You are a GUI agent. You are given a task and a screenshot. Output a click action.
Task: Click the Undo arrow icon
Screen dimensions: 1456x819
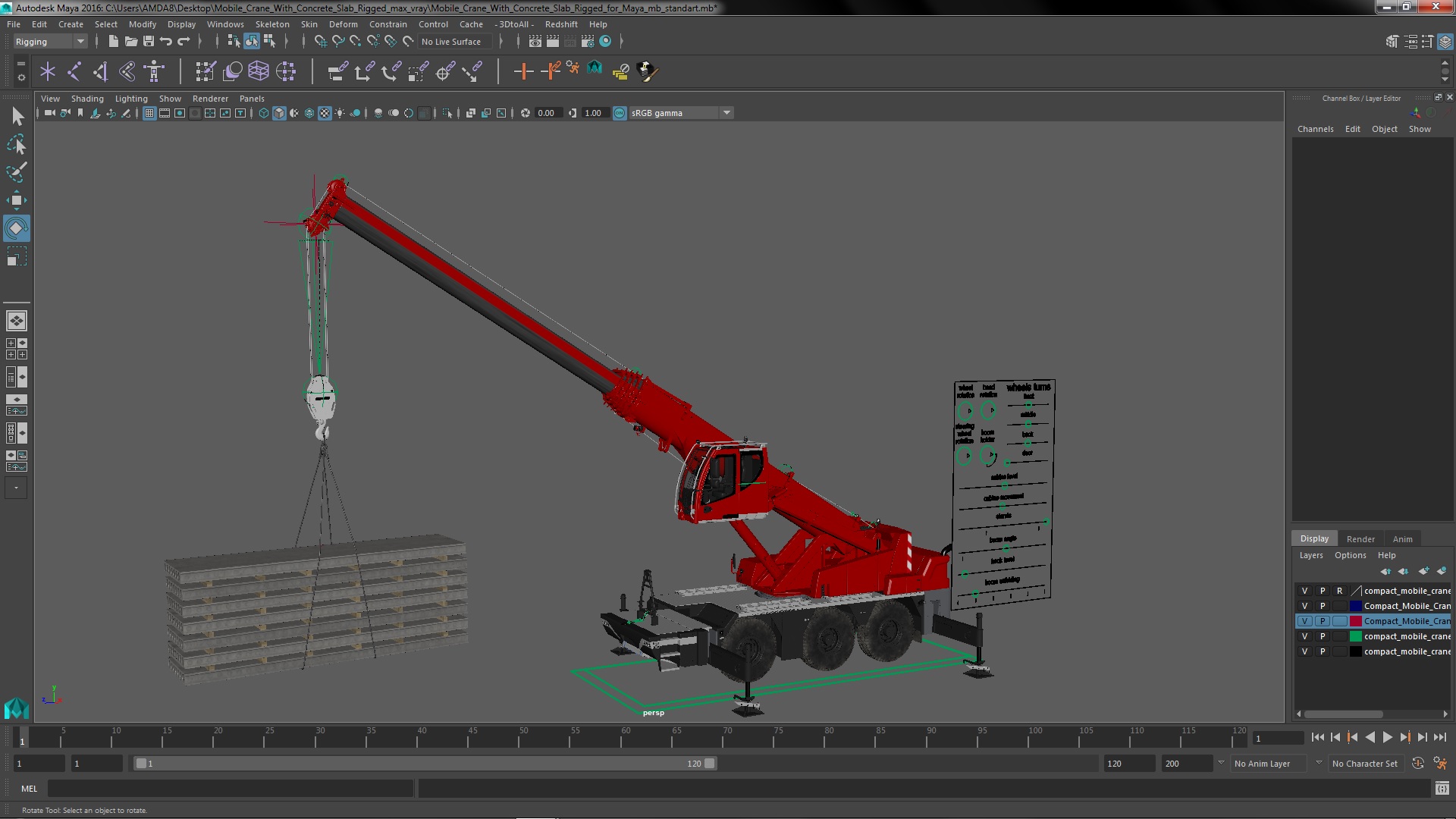(166, 42)
